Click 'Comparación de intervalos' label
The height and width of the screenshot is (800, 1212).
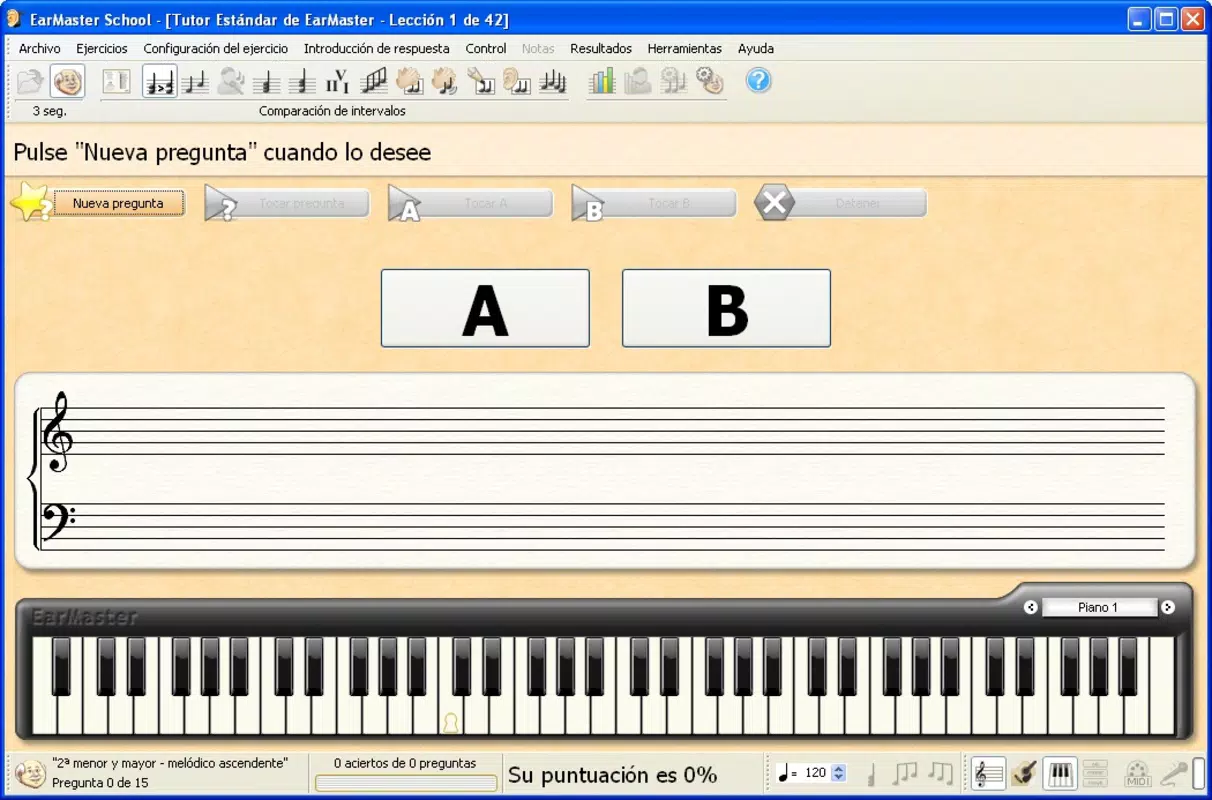pyautogui.click(x=332, y=111)
